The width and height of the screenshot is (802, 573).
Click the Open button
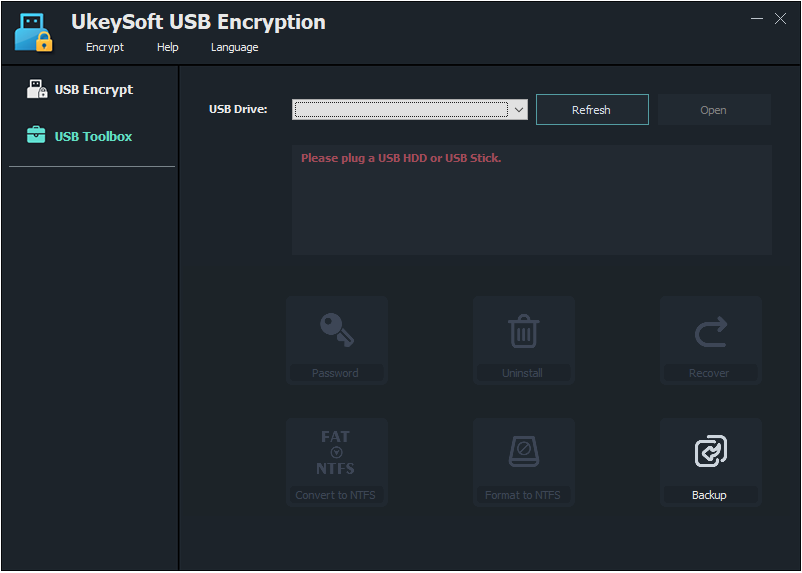coord(714,109)
